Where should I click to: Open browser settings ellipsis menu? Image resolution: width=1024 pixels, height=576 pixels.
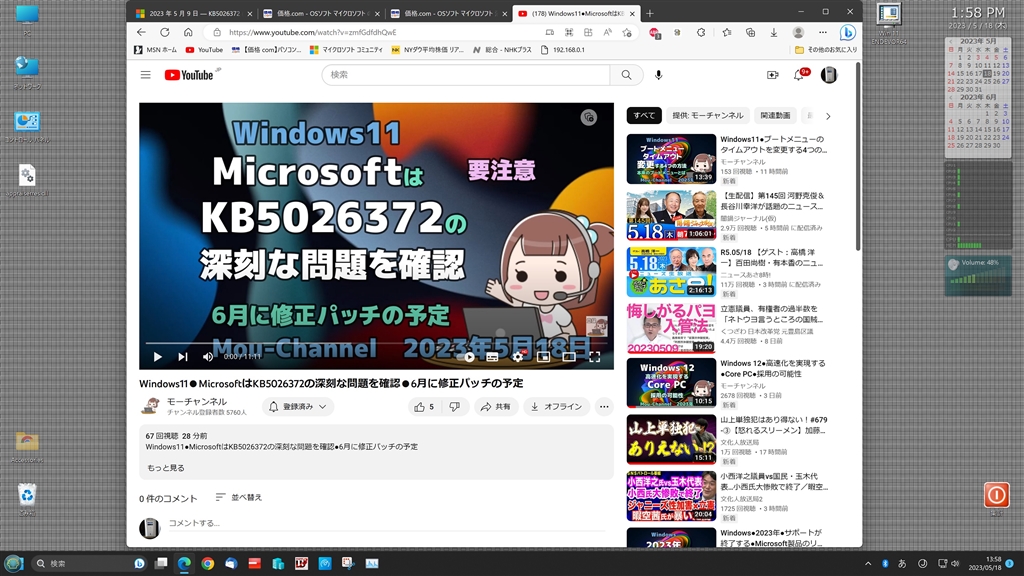(823, 32)
